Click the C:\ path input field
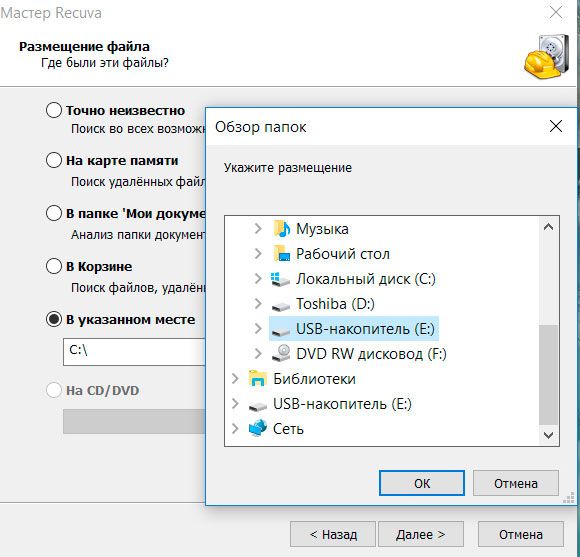 click(x=134, y=351)
